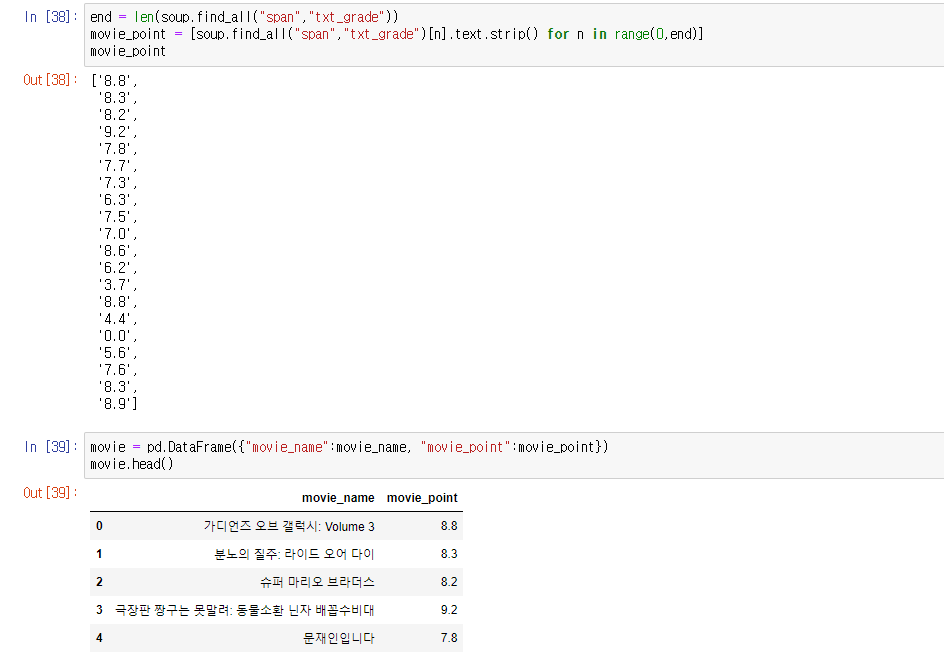Image resolution: width=944 pixels, height=663 pixels.
Task: Click the 8.3 score in table row 1
Action: click(449, 554)
